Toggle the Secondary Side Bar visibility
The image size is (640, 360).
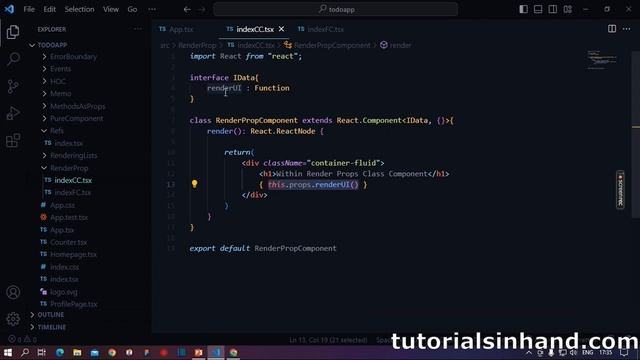(553, 9)
